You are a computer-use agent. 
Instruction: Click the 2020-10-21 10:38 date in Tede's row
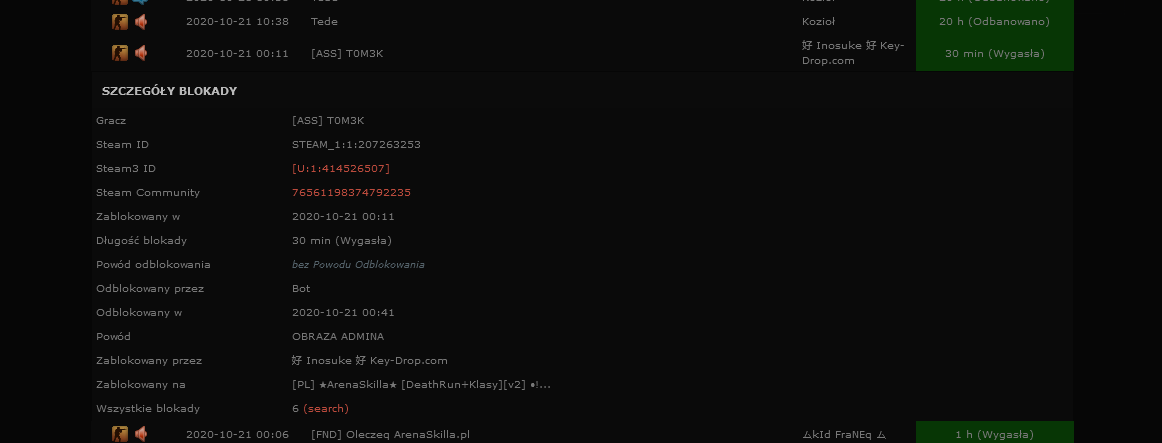coord(237,21)
